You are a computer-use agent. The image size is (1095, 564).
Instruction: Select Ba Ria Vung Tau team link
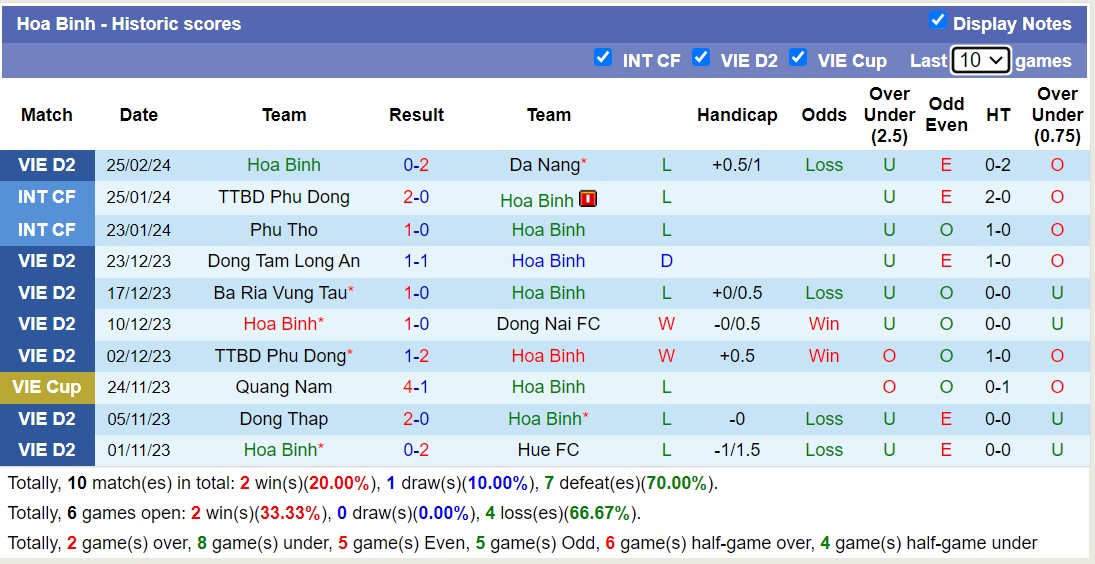280,293
